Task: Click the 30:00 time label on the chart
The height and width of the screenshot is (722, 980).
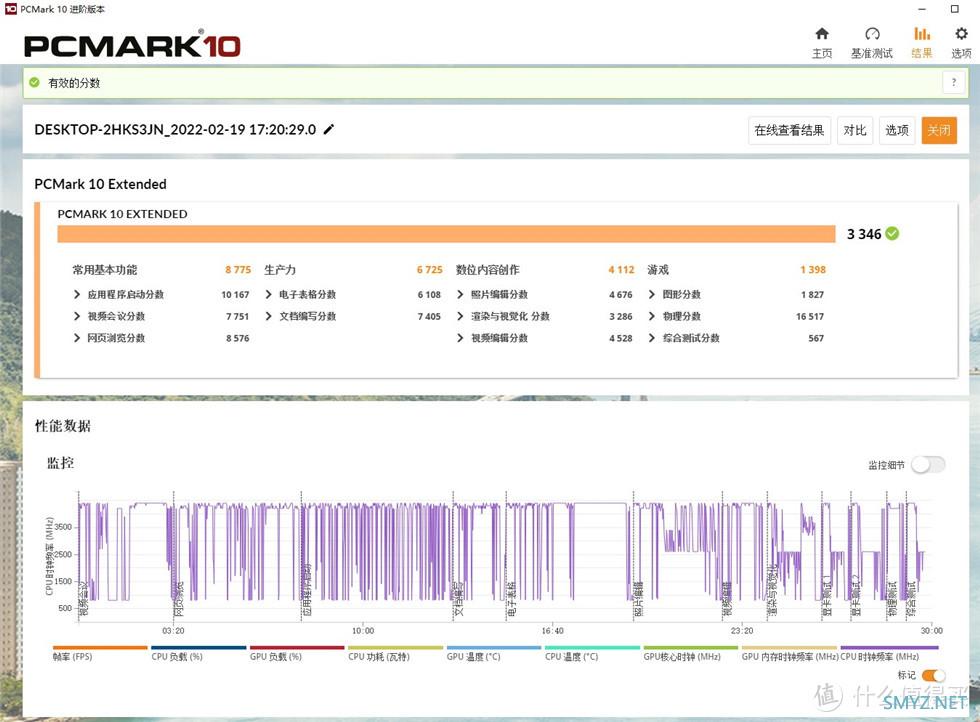Action: point(931,631)
